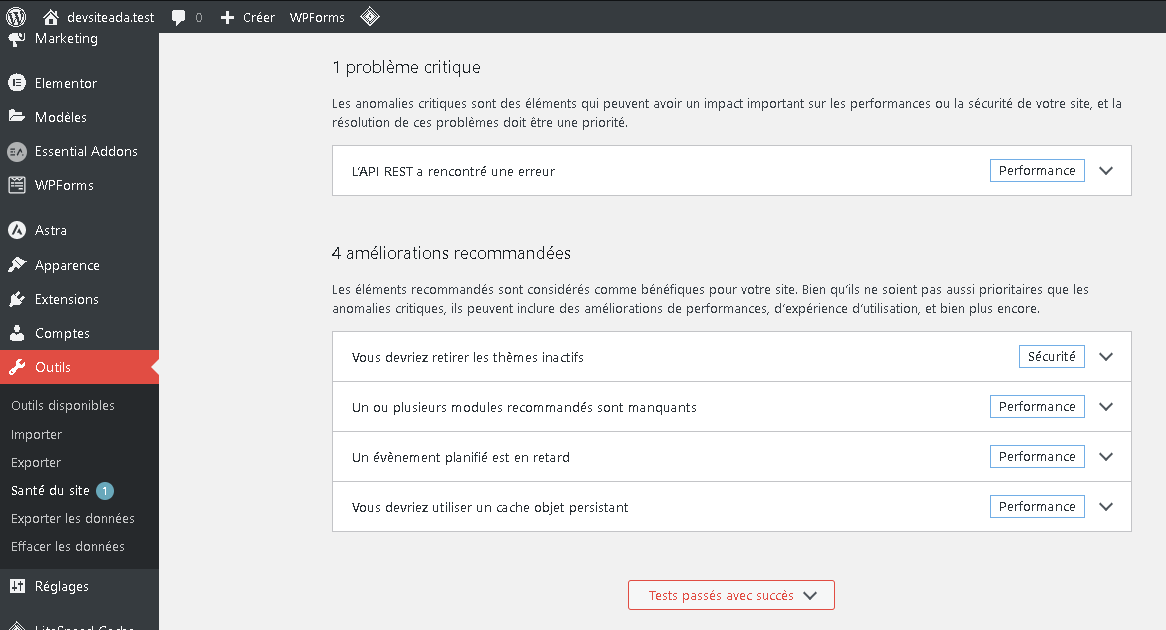Open the Importer tools link
1166x630 pixels.
(37, 434)
